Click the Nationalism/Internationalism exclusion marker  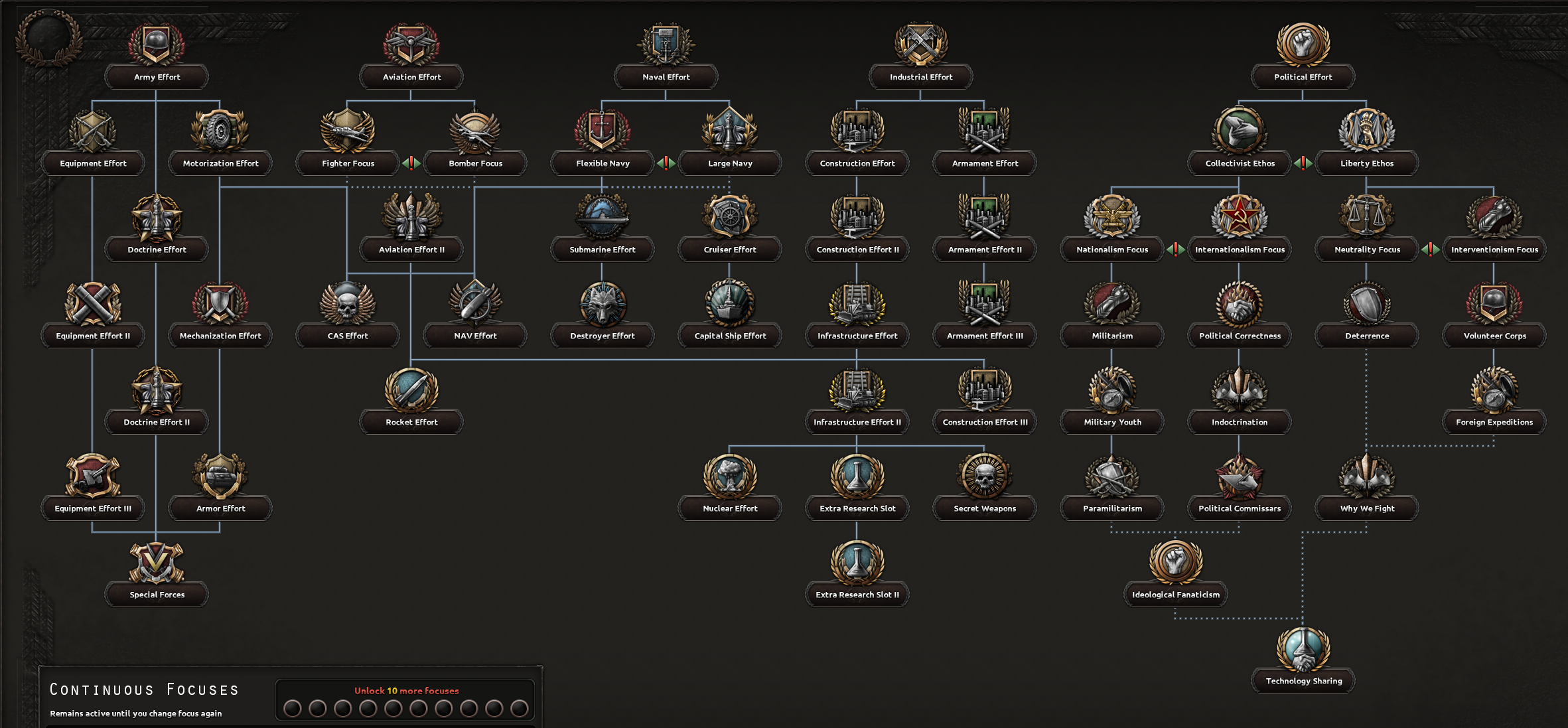pos(1176,249)
